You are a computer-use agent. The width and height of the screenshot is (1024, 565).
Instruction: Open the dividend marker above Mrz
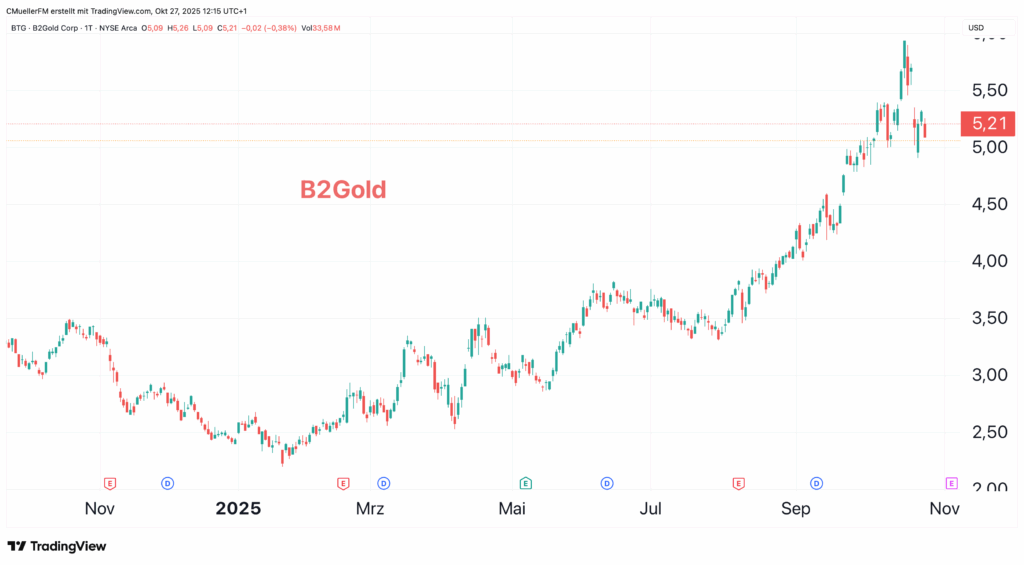point(383,483)
